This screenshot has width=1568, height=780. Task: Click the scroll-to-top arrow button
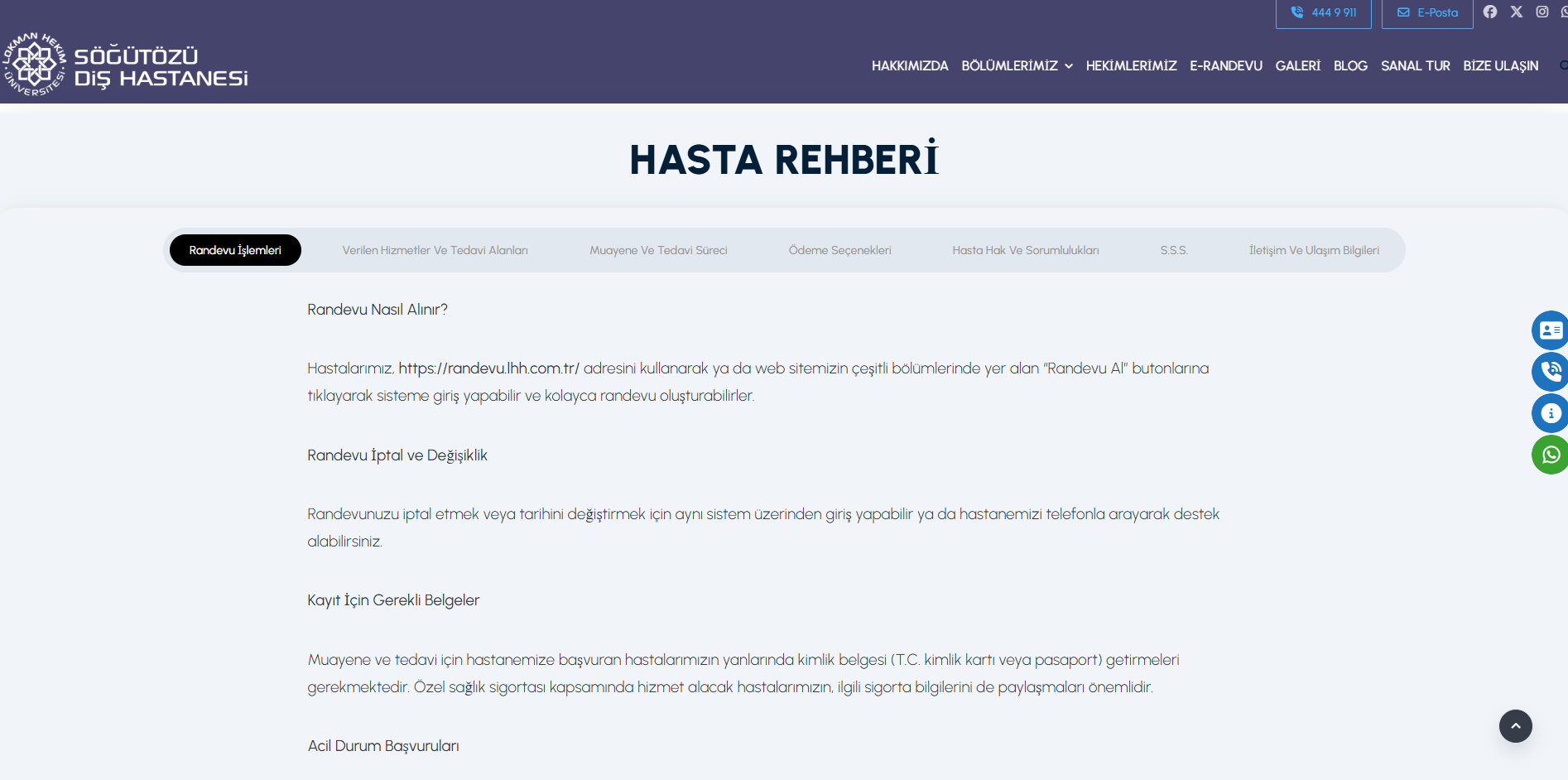(x=1515, y=726)
